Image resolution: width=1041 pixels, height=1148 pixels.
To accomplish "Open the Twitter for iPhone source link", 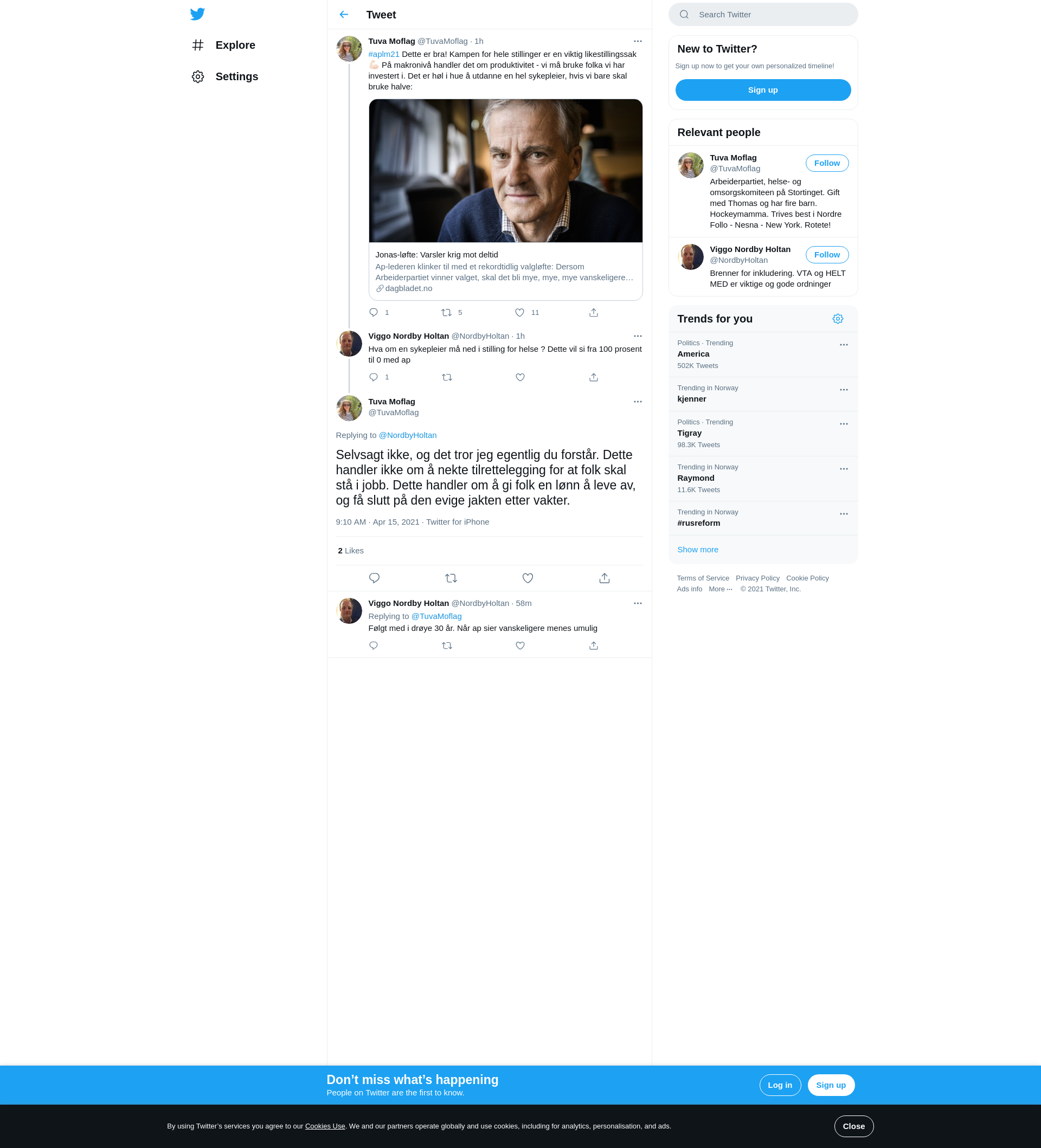I will (x=457, y=521).
